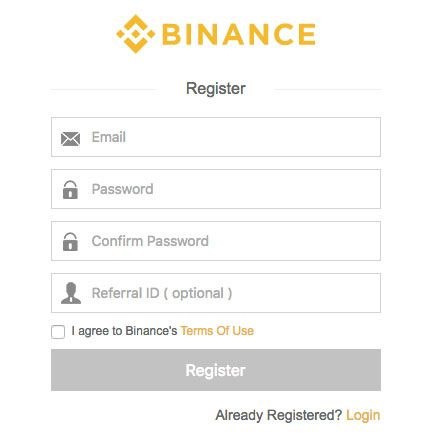Click the person silhouette icon for Referral ID
Image resolution: width=434 pixels, height=443 pixels.
(71, 293)
